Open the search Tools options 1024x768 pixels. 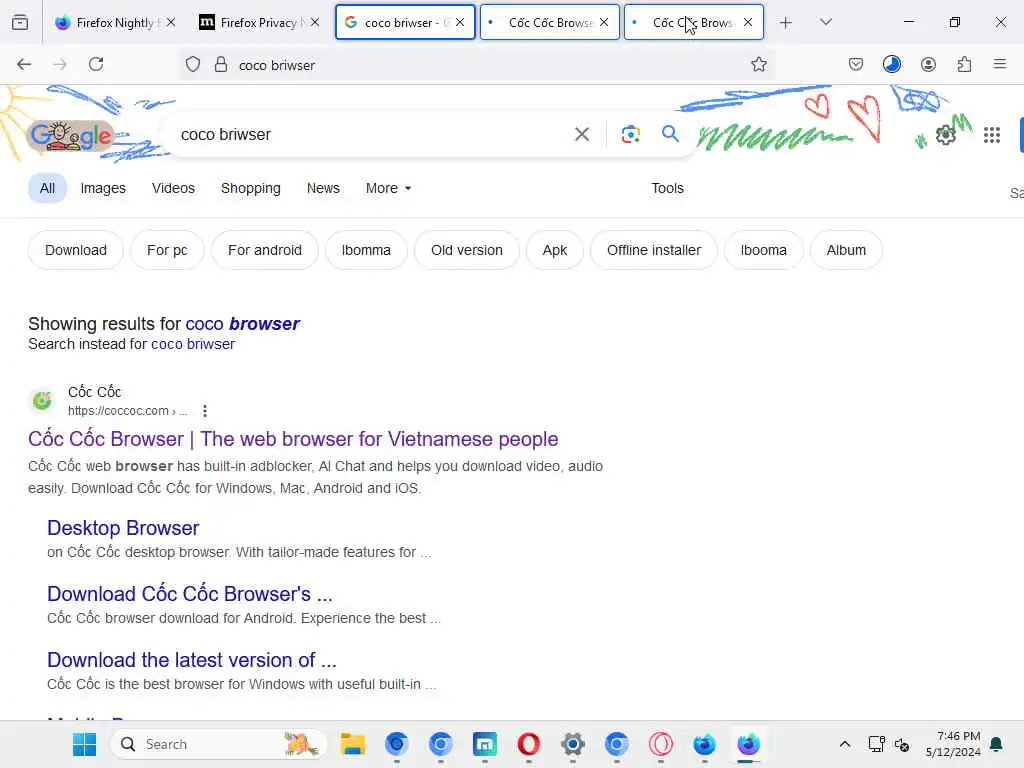pyautogui.click(x=667, y=188)
